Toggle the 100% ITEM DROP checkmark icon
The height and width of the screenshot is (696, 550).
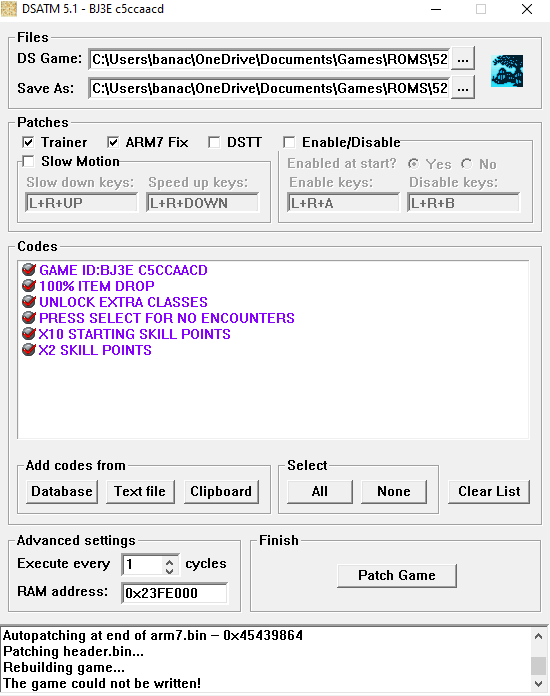click(29, 286)
